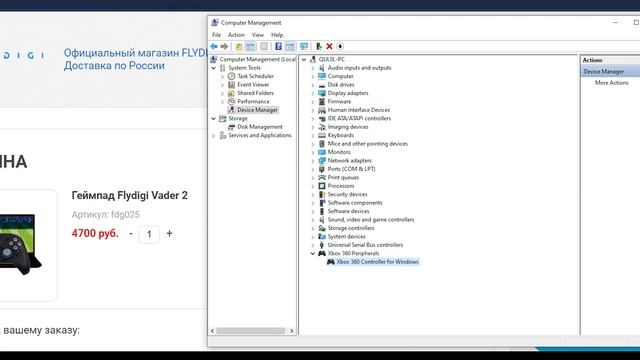Expand the Ports (COM & LPT) category
The width and height of the screenshot is (640, 360).
pyautogui.click(x=313, y=169)
